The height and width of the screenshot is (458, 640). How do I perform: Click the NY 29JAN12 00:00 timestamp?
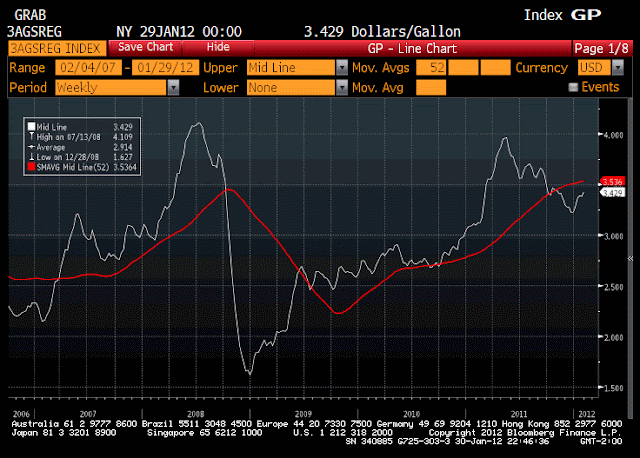[x=179, y=32]
